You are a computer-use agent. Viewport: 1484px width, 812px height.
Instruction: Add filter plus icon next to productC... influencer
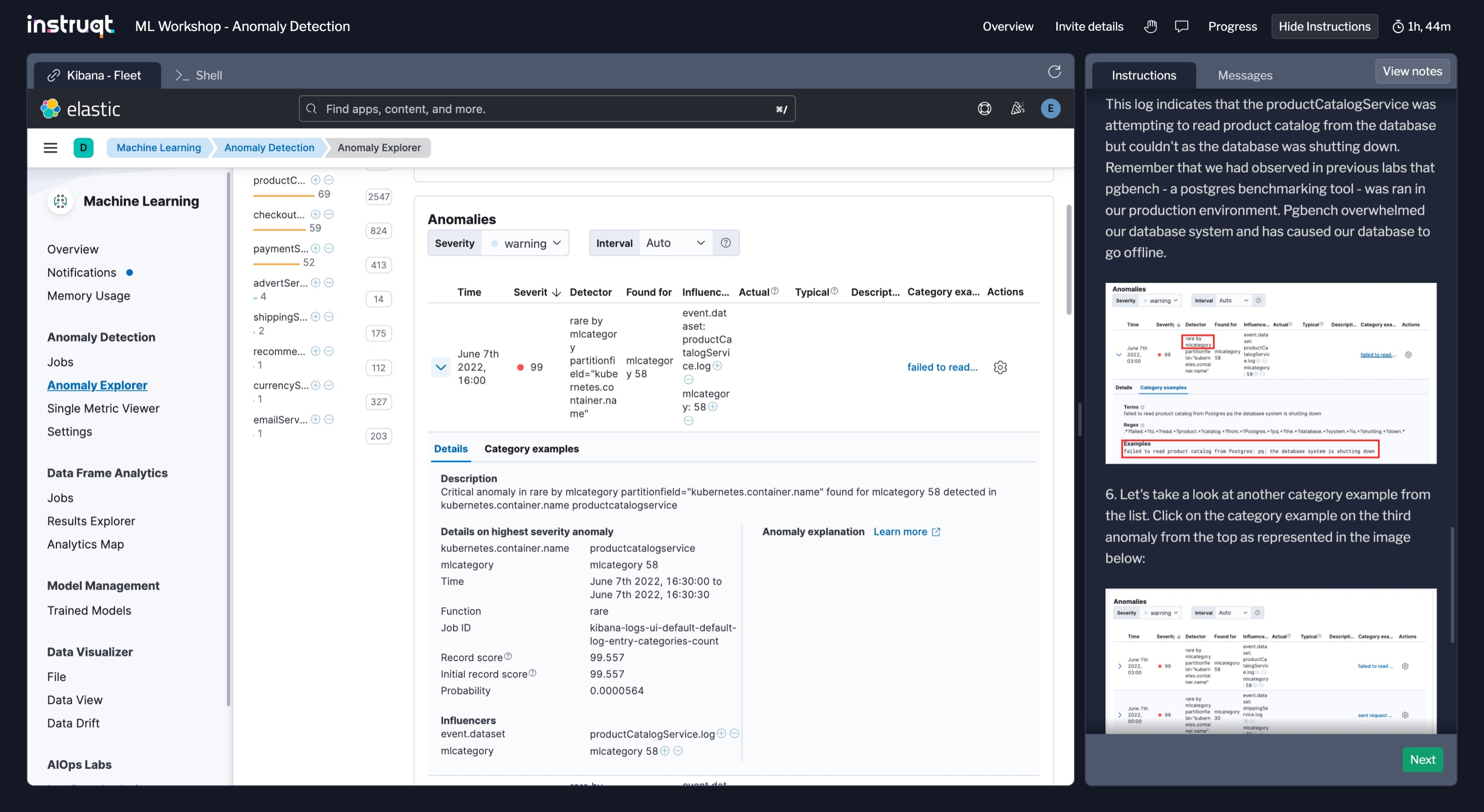pyautogui.click(x=316, y=180)
